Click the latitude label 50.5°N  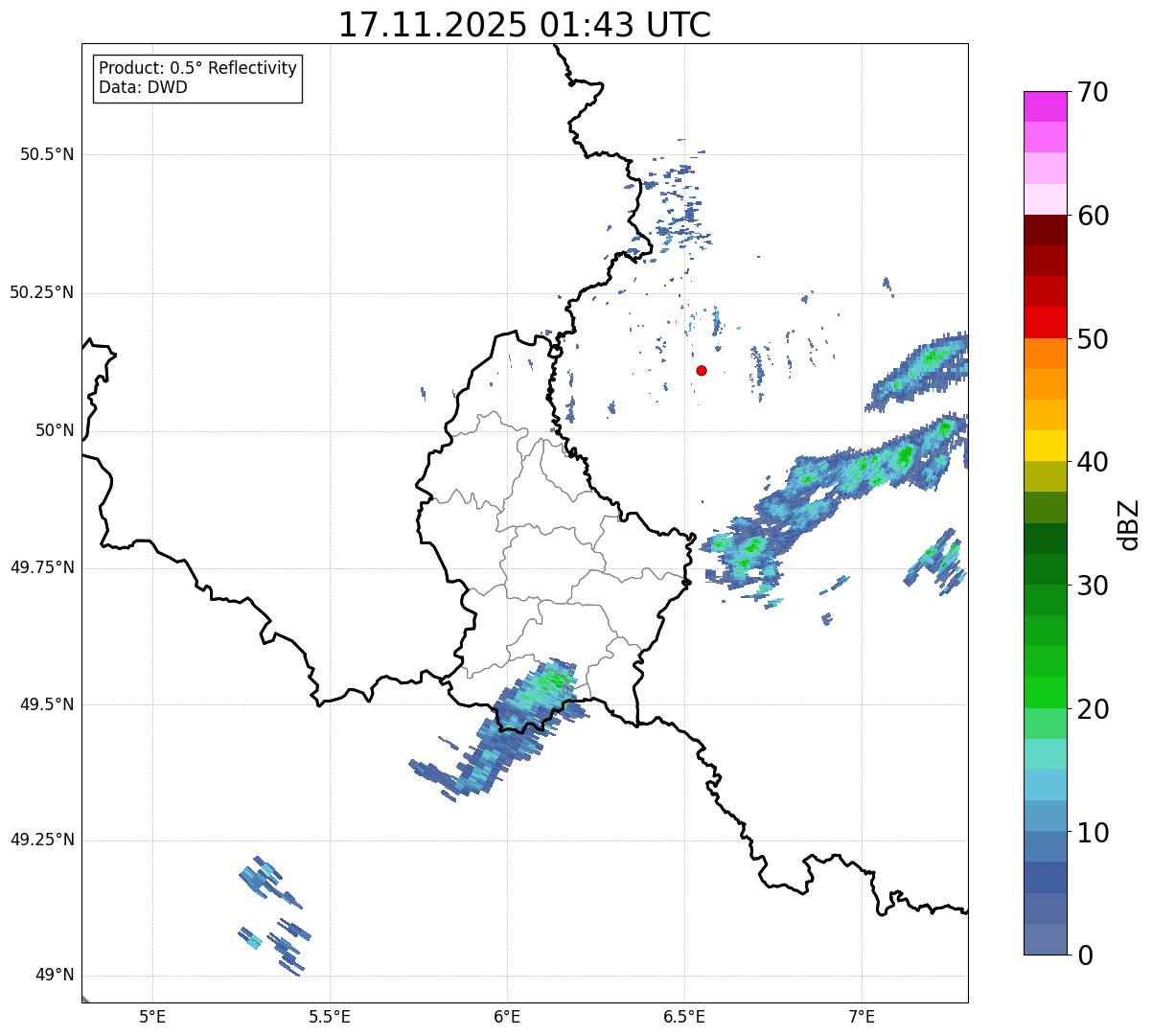click(x=46, y=154)
